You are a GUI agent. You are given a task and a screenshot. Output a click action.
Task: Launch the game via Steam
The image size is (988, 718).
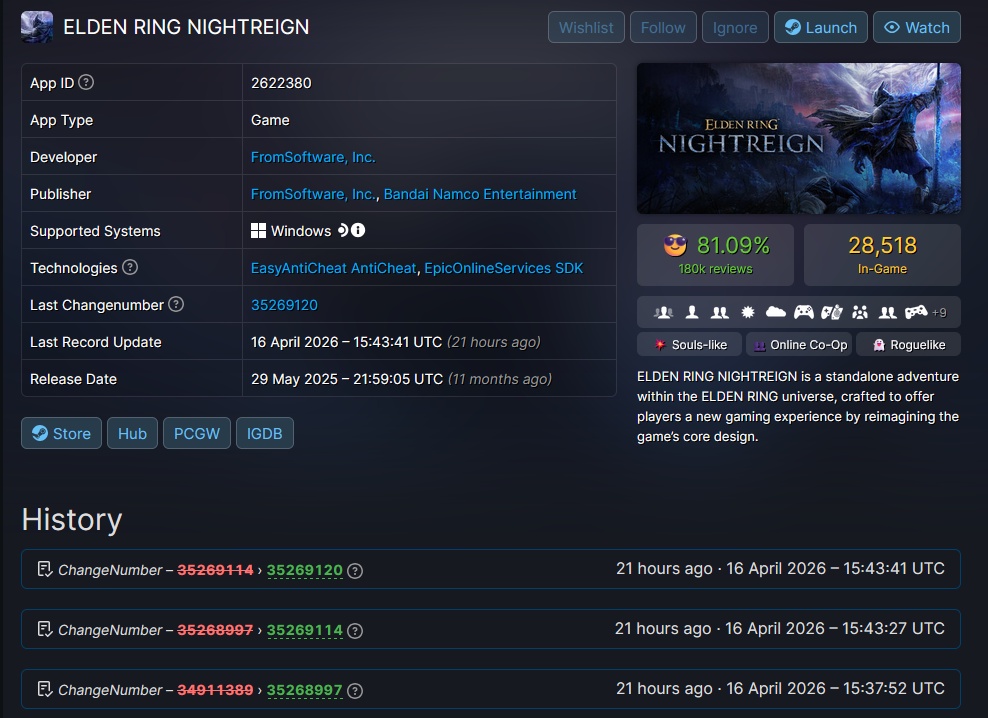click(x=820, y=27)
